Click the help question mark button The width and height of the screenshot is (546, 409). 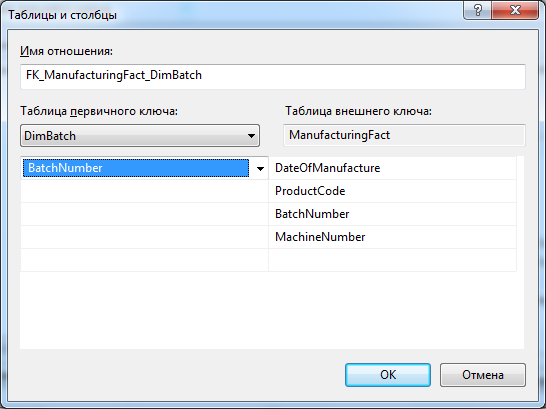click(x=477, y=10)
